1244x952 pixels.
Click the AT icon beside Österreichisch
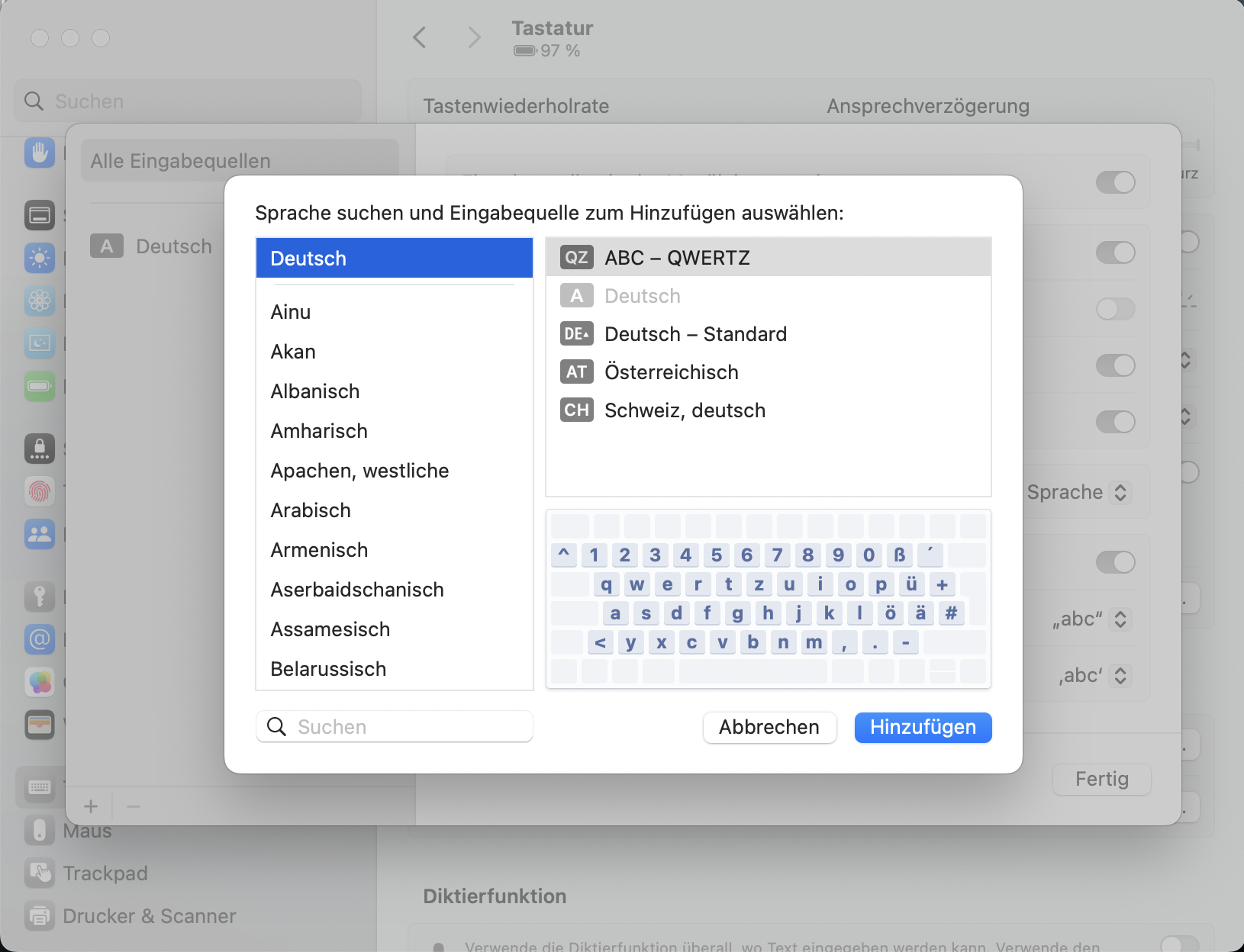[576, 371]
